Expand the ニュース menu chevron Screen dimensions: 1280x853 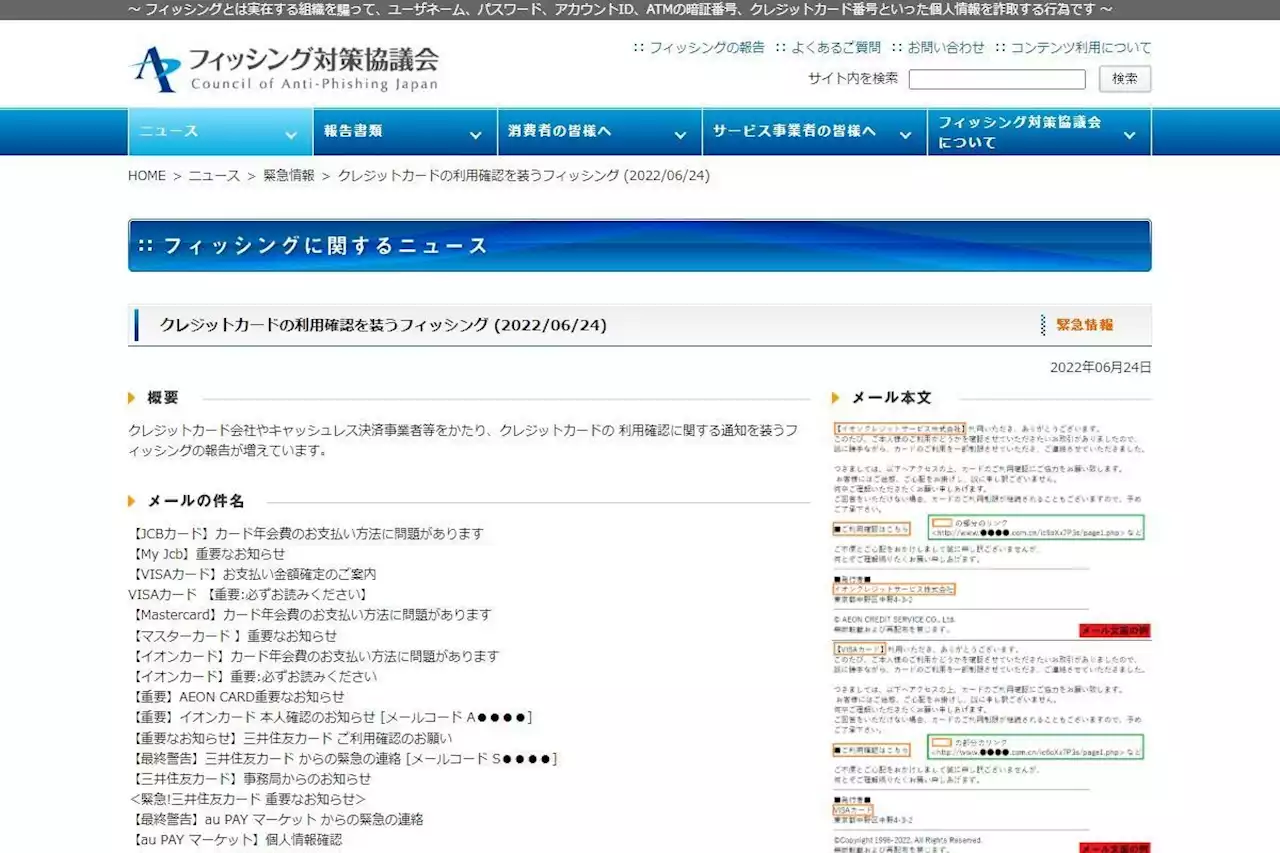(x=291, y=135)
